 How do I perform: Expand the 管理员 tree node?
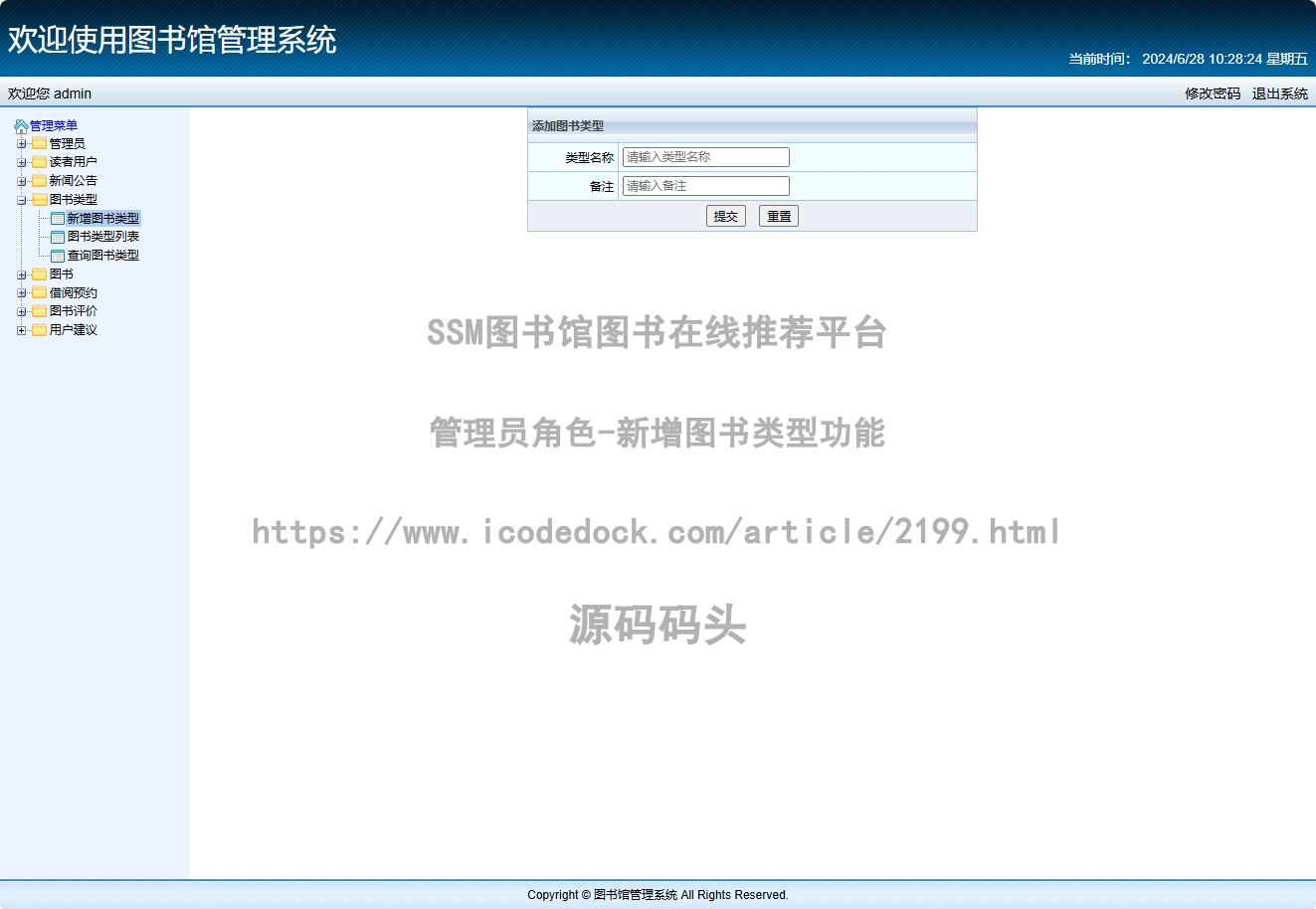pos(22,144)
